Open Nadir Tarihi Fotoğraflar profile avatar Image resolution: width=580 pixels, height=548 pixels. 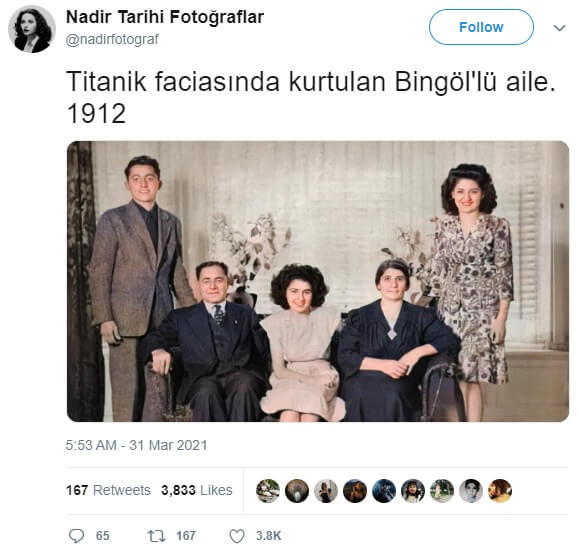32,29
